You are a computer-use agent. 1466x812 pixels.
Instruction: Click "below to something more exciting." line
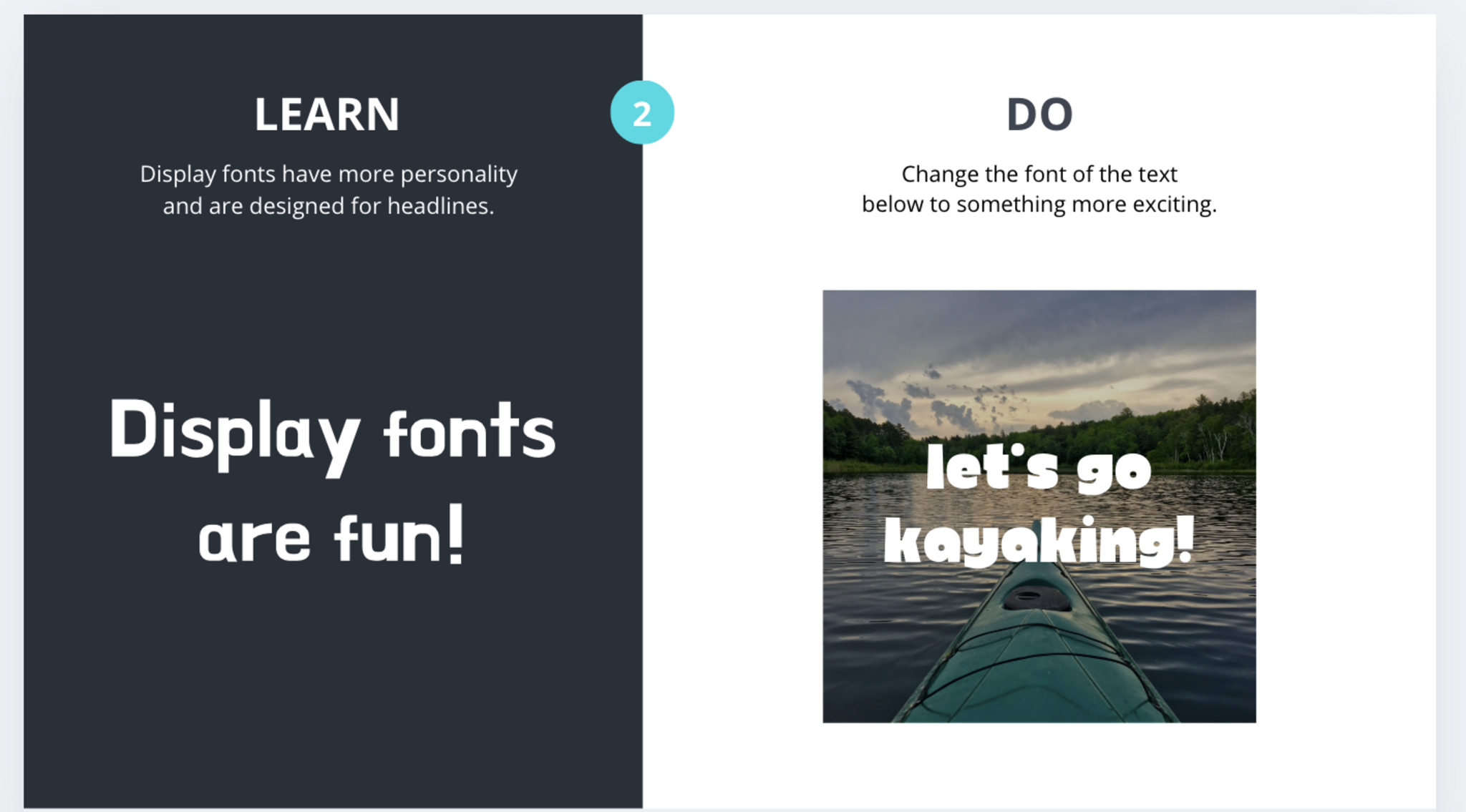[x=1039, y=205]
